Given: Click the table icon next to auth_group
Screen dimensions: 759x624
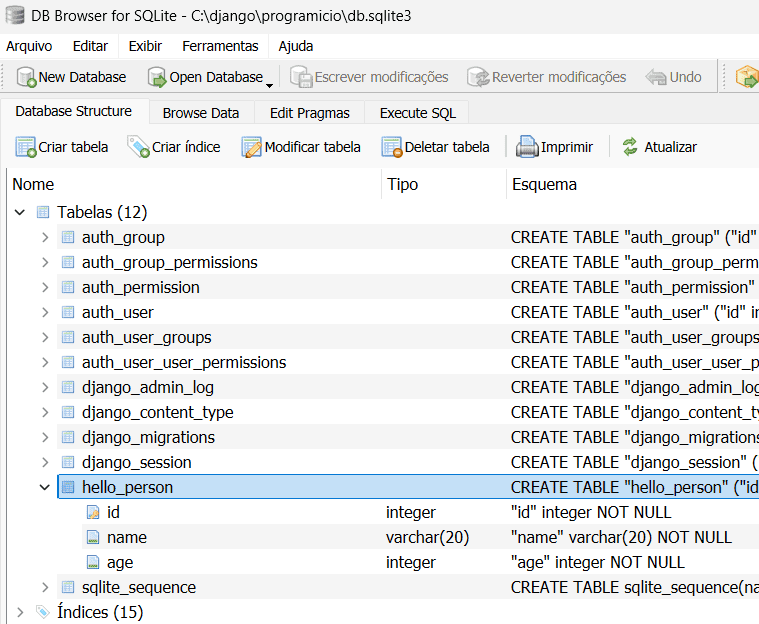Looking at the screenshot, I should click(x=68, y=237).
